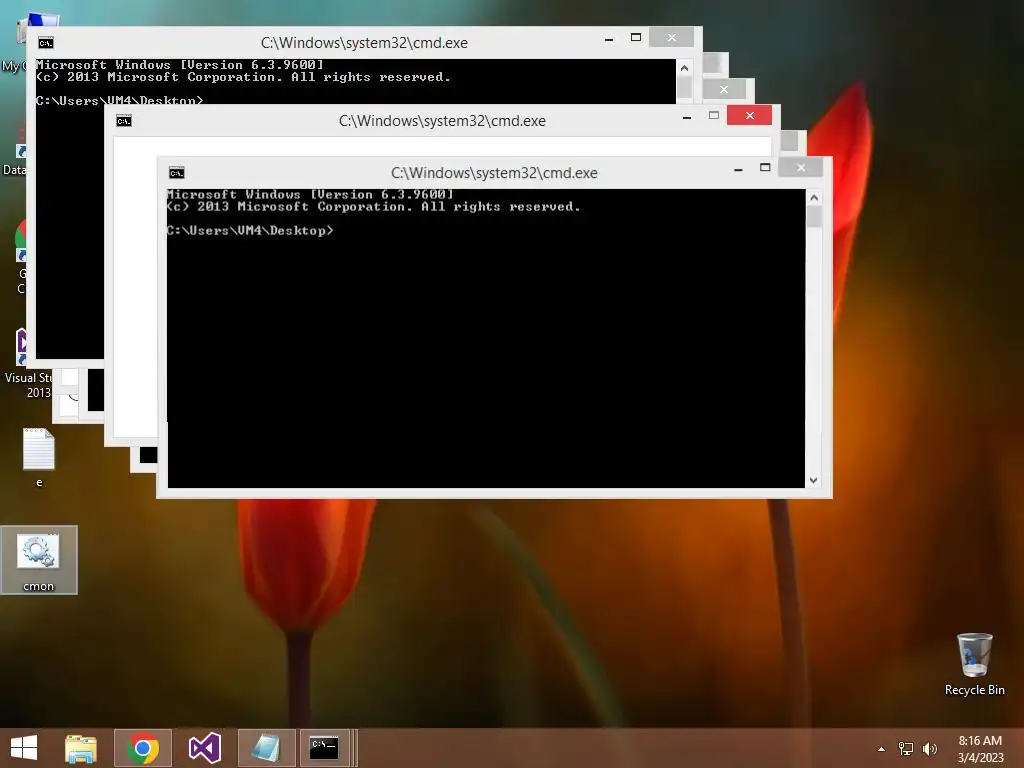1024x768 pixels.
Task: Click the C:\Users\VM4\Desktop> prompt in front window
Action: tap(249, 231)
